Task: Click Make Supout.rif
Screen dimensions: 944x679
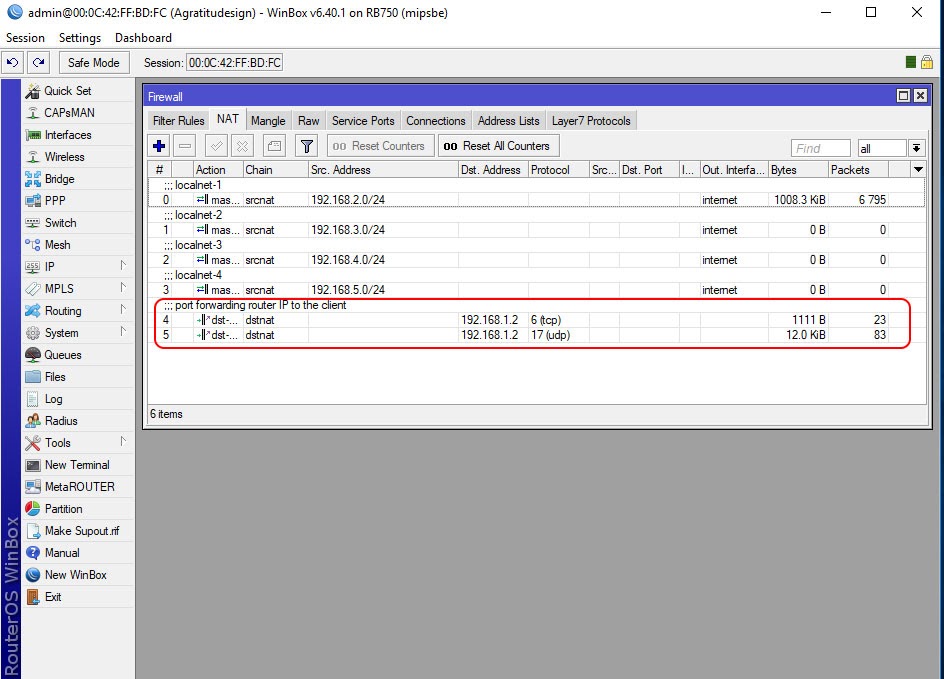Action: click(78, 531)
